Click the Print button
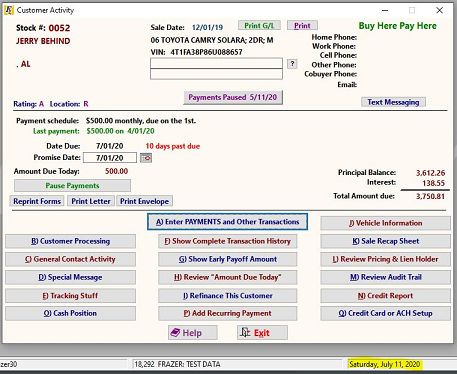 (302, 26)
